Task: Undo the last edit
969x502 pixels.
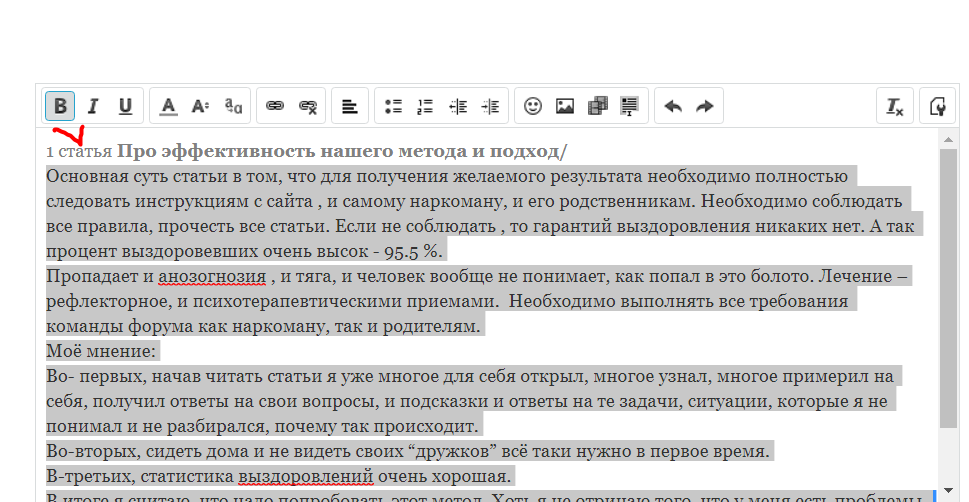Action: pos(672,106)
